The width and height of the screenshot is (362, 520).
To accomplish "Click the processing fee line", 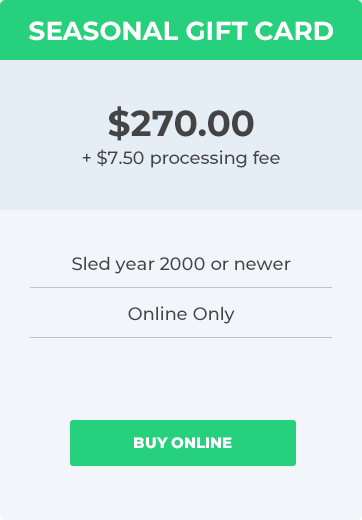I will click(x=181, y=158).
